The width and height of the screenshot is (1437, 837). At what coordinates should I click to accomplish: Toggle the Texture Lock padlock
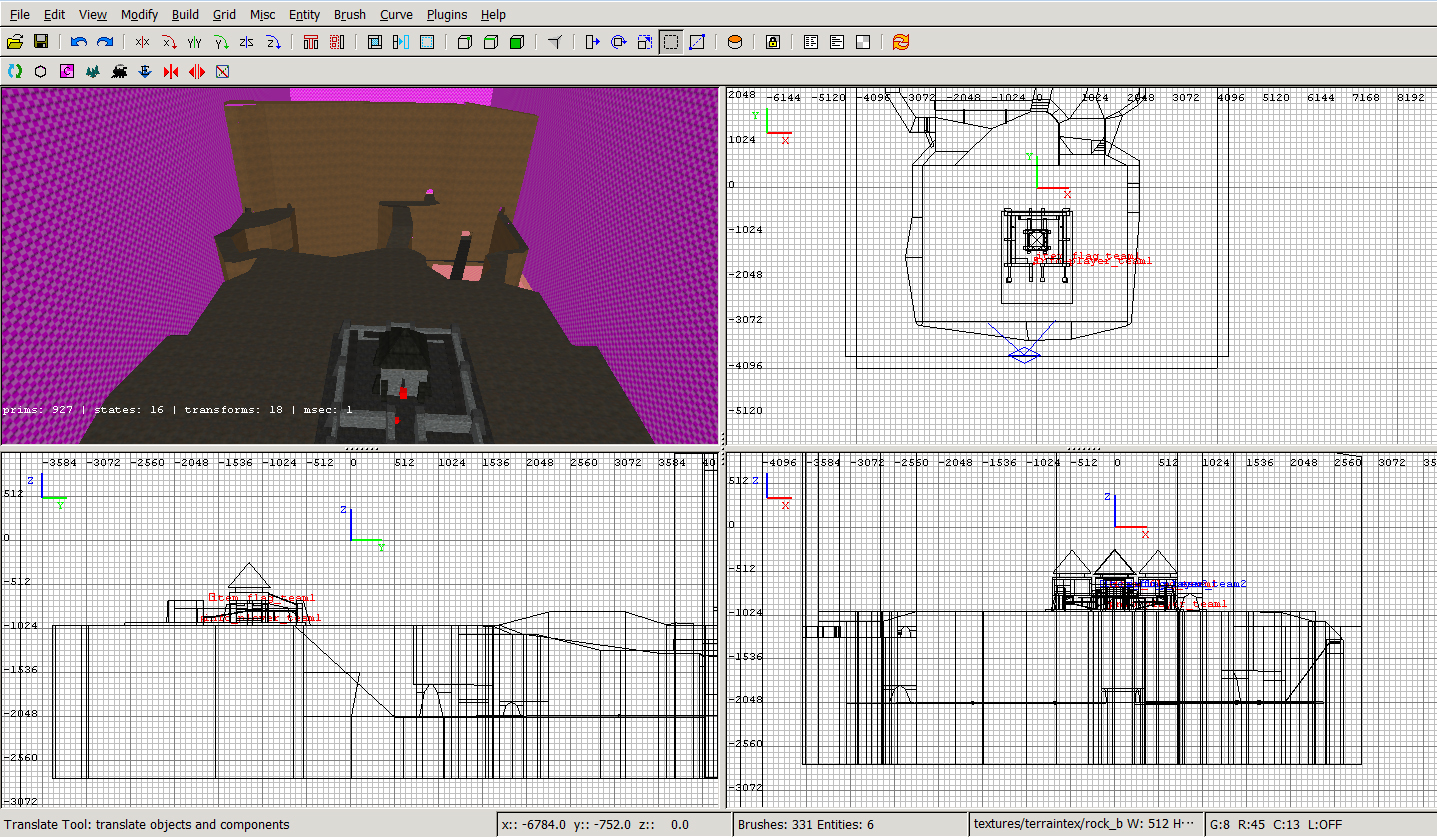point(772,42)
